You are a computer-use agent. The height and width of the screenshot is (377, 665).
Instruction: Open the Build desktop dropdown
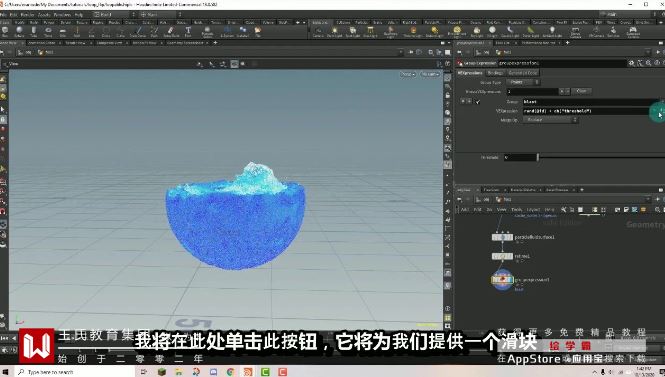(115, 14)
